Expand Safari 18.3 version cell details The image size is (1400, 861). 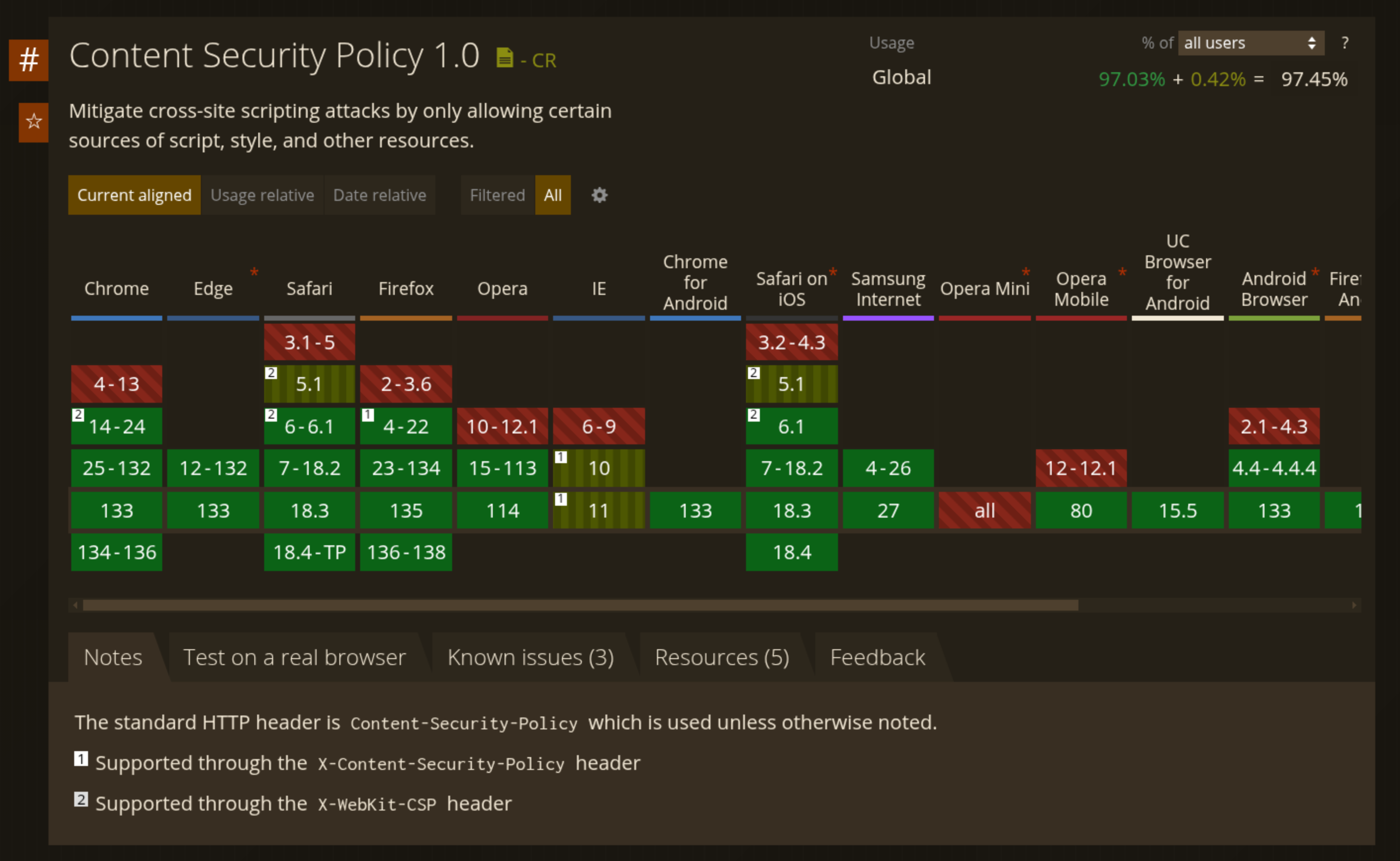pos(309,510)
